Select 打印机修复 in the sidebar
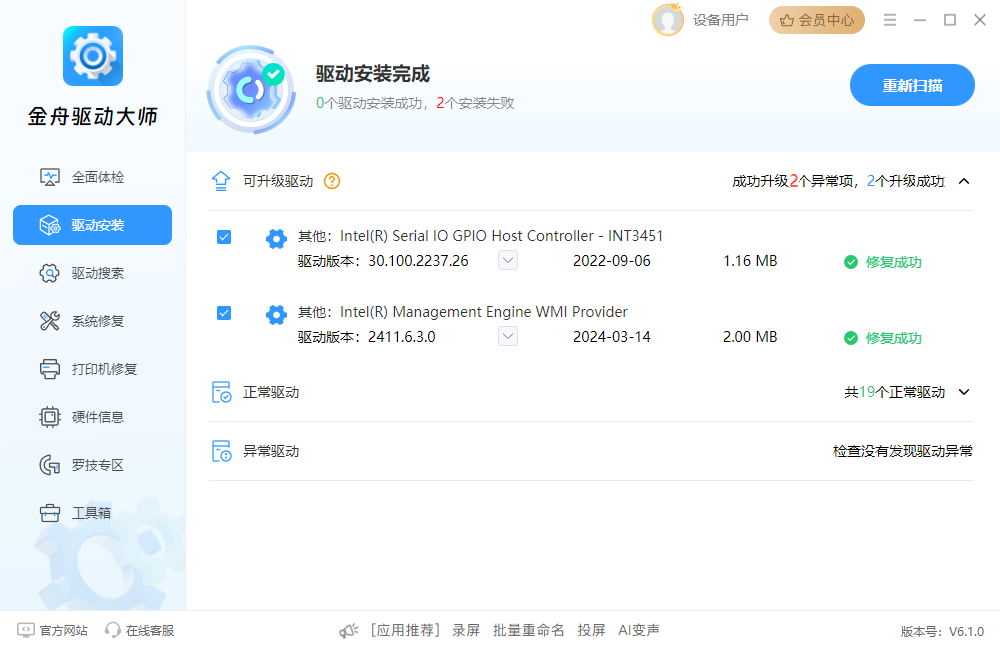 coord(104,369)
